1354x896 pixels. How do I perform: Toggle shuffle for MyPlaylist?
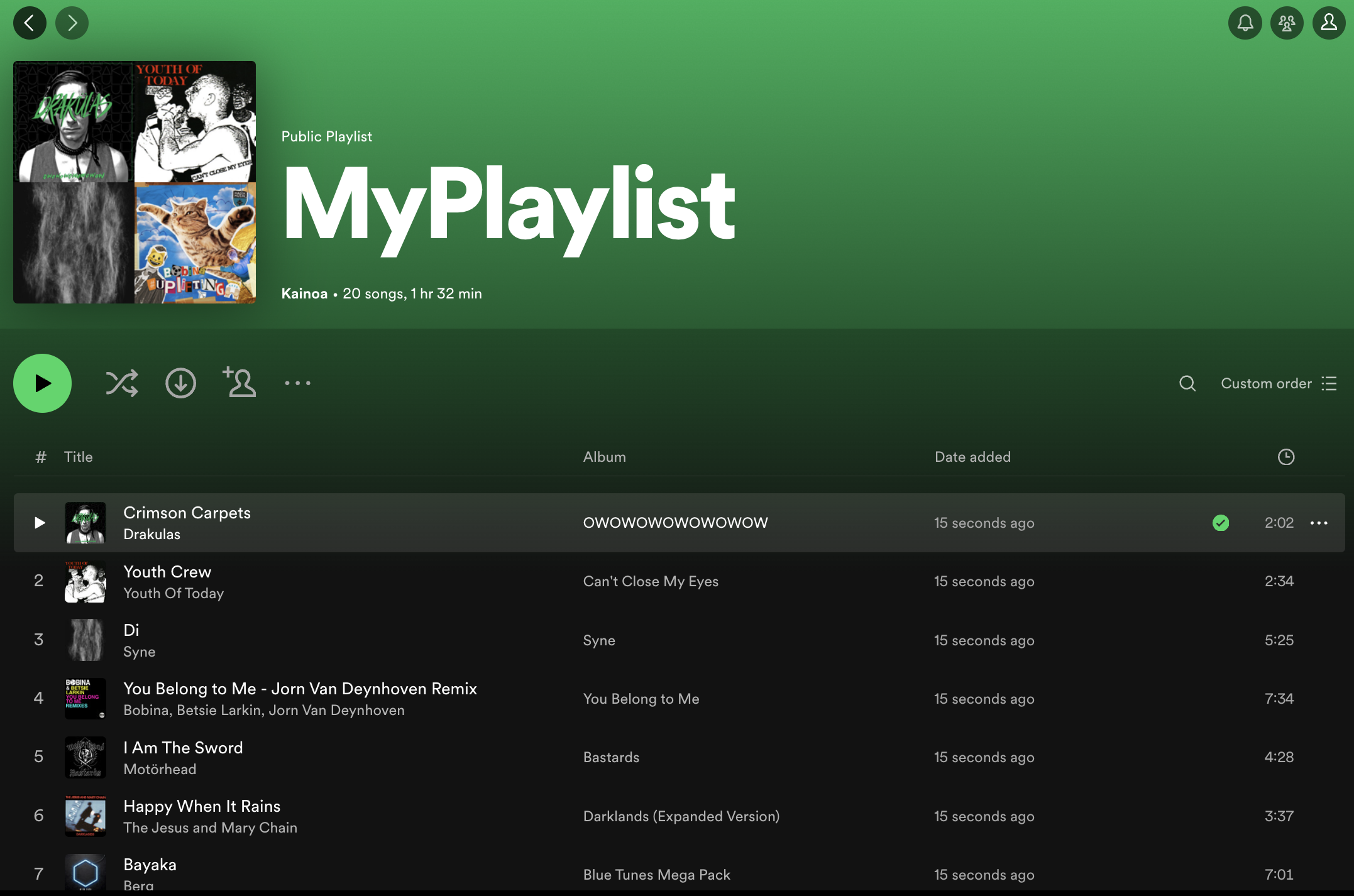[122, 383]
